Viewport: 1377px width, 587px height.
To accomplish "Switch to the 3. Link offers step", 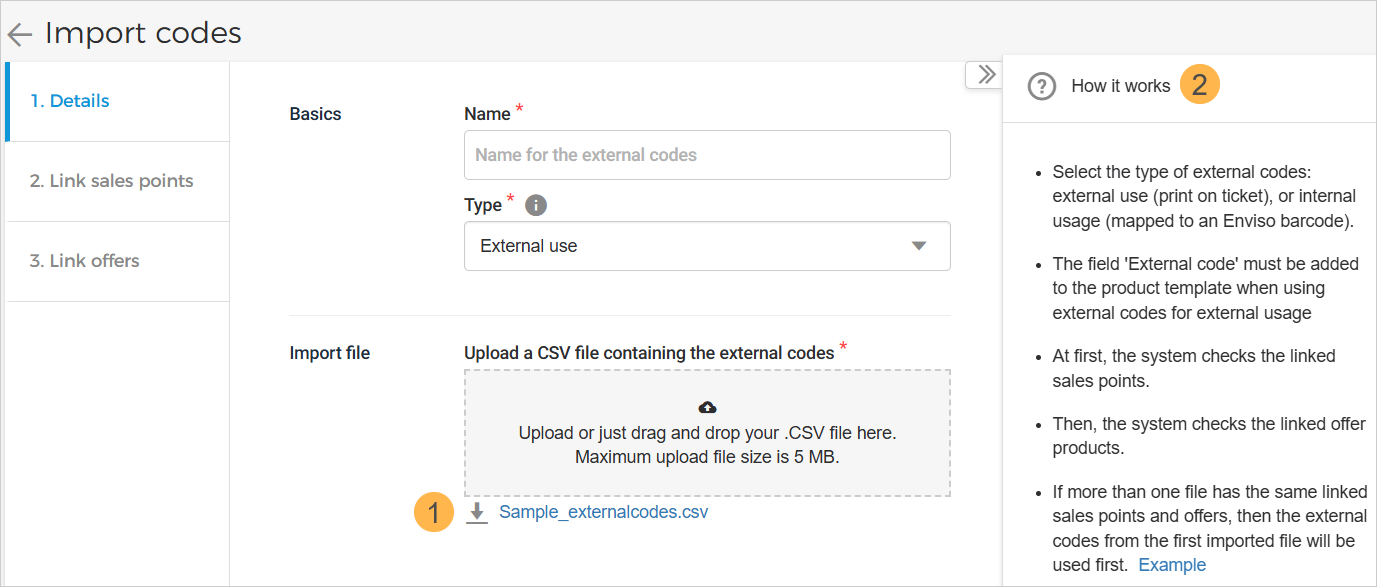I will coord(84,261).
